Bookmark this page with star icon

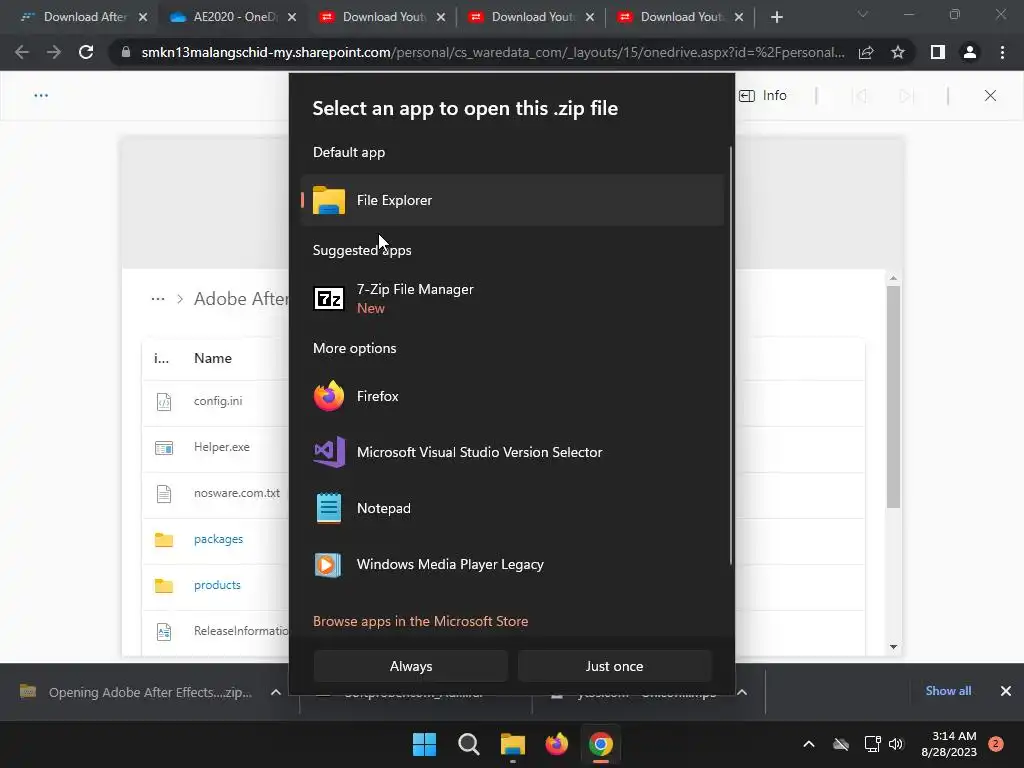(898, 52)
